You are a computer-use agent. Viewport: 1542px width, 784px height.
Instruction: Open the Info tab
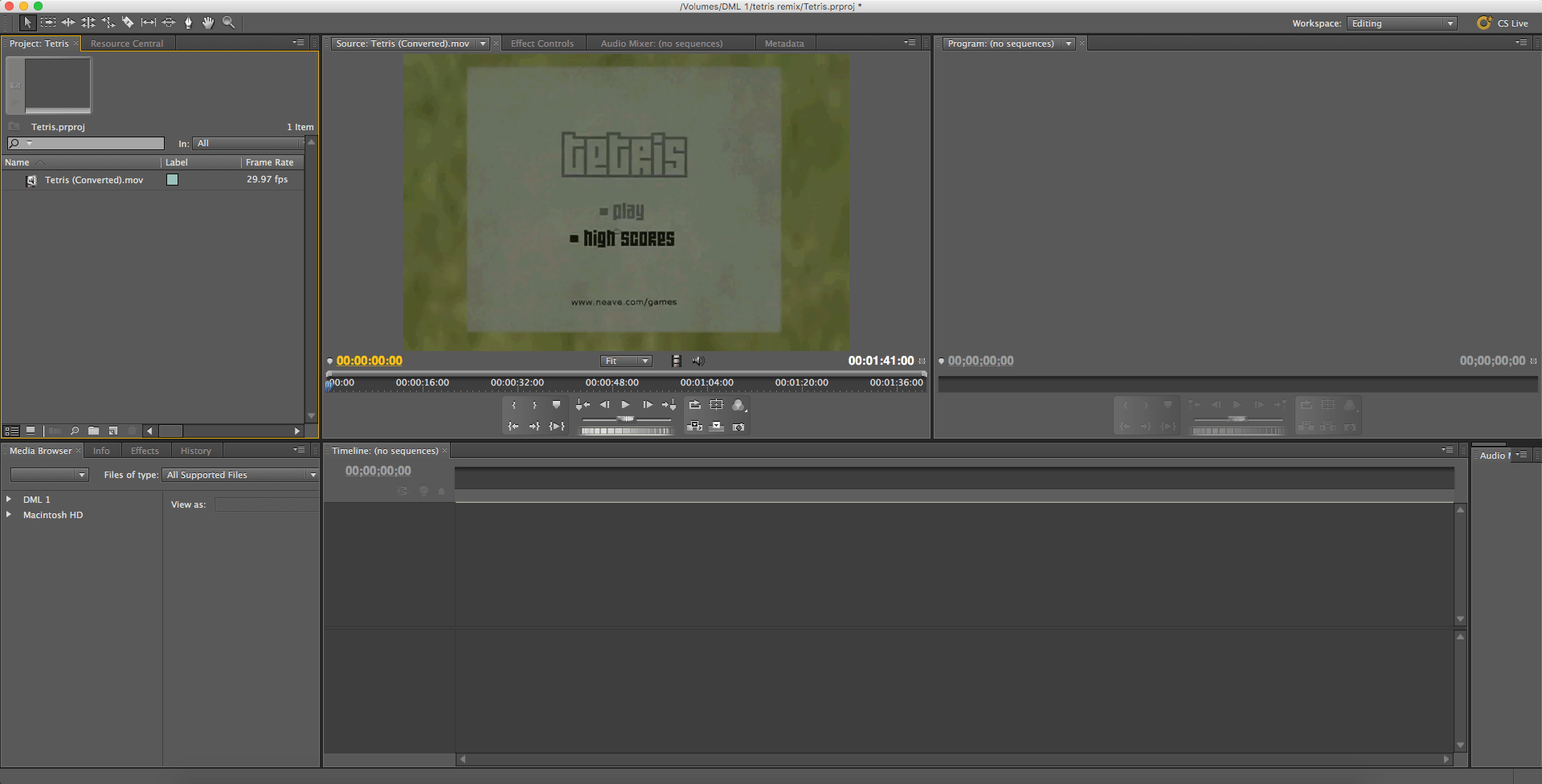pos(101,451)
